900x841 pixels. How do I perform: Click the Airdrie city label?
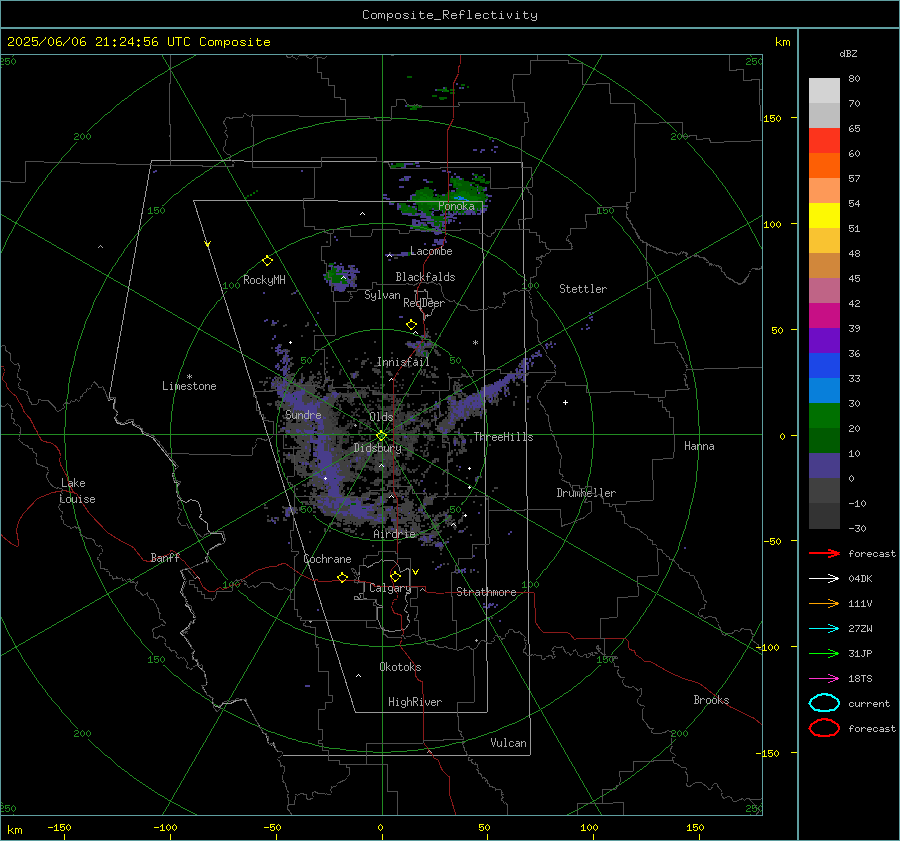click(x=394, y=534)
